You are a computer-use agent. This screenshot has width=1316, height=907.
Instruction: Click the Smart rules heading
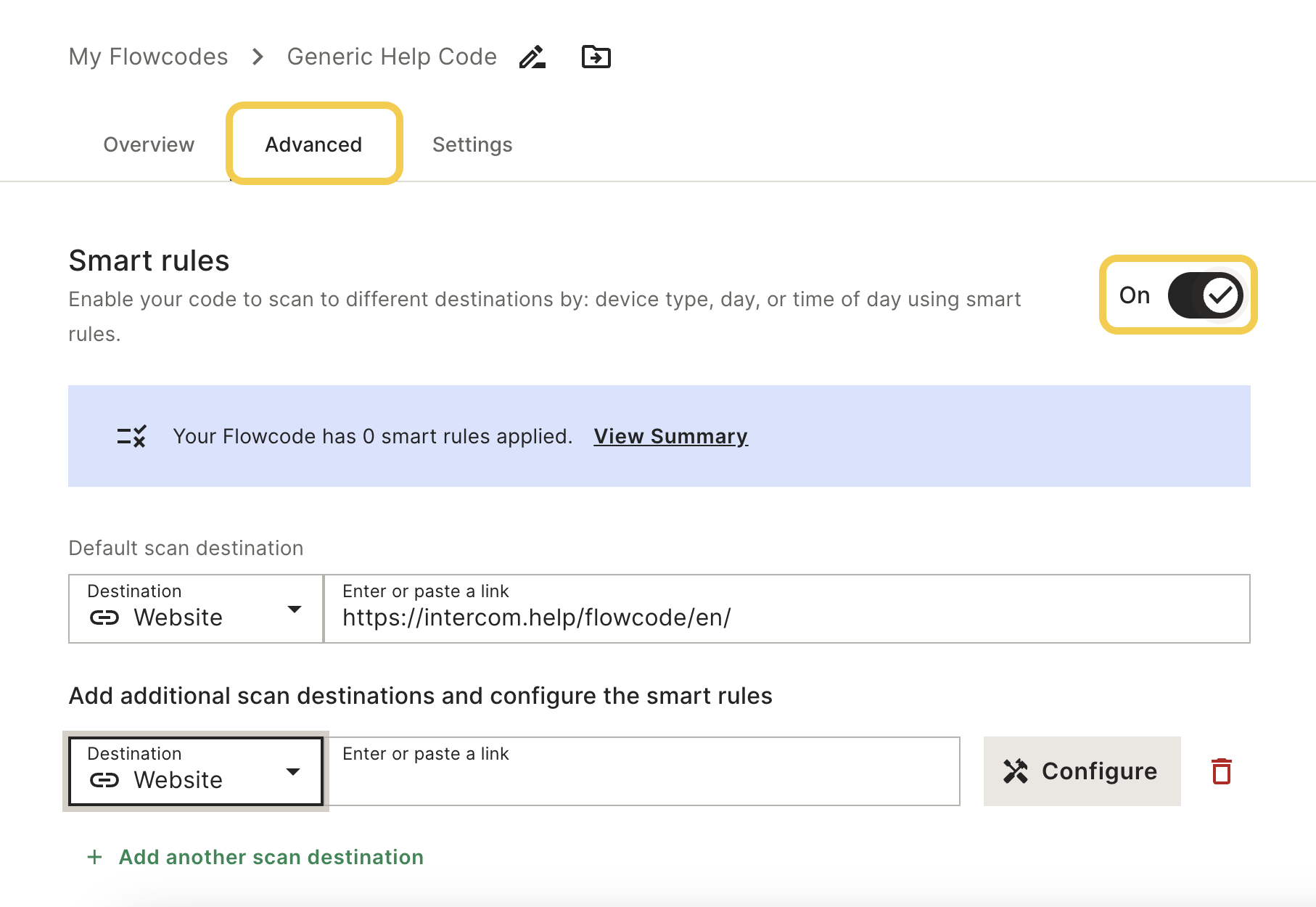coord(149,260)
